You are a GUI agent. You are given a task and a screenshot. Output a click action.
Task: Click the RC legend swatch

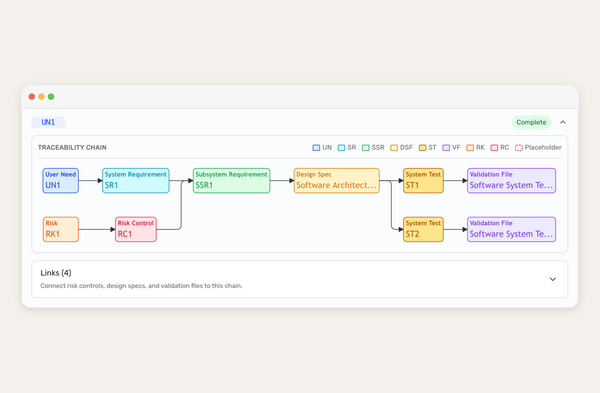pyautogui.click(x=494, y=148)
